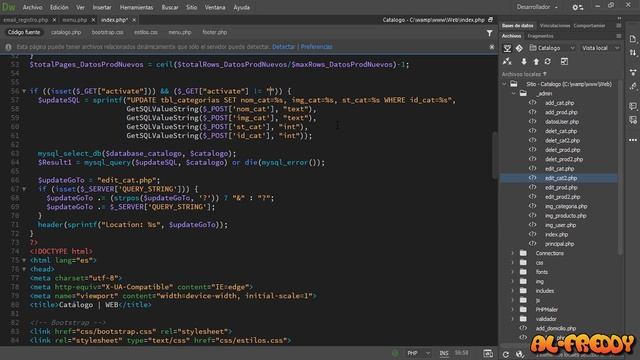Select the Código fuente button

(24, 32)
